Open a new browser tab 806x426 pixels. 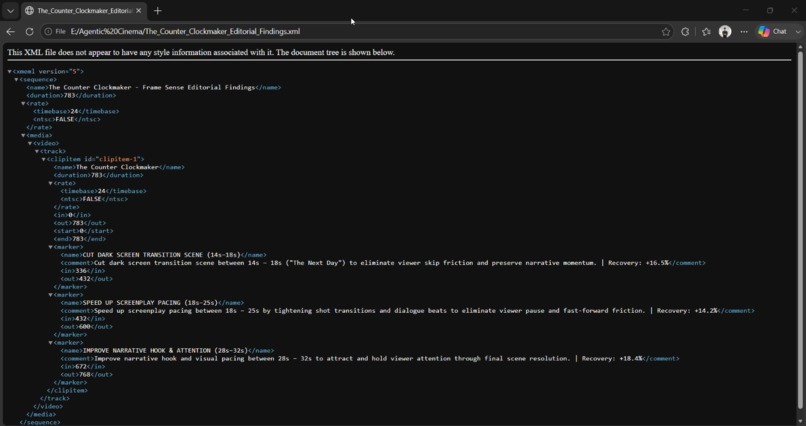click(x=158, y=11)
